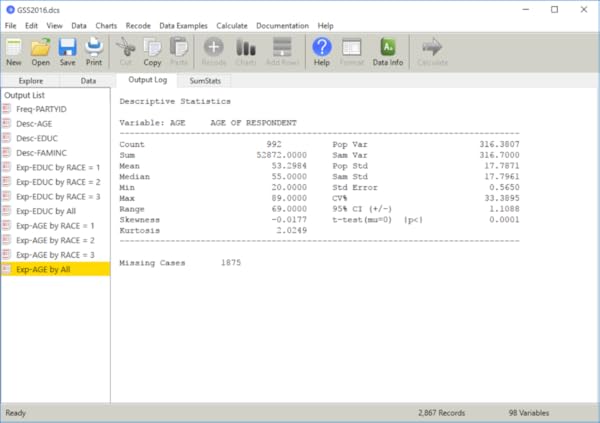Switch to the Data tab

point(88,81)
